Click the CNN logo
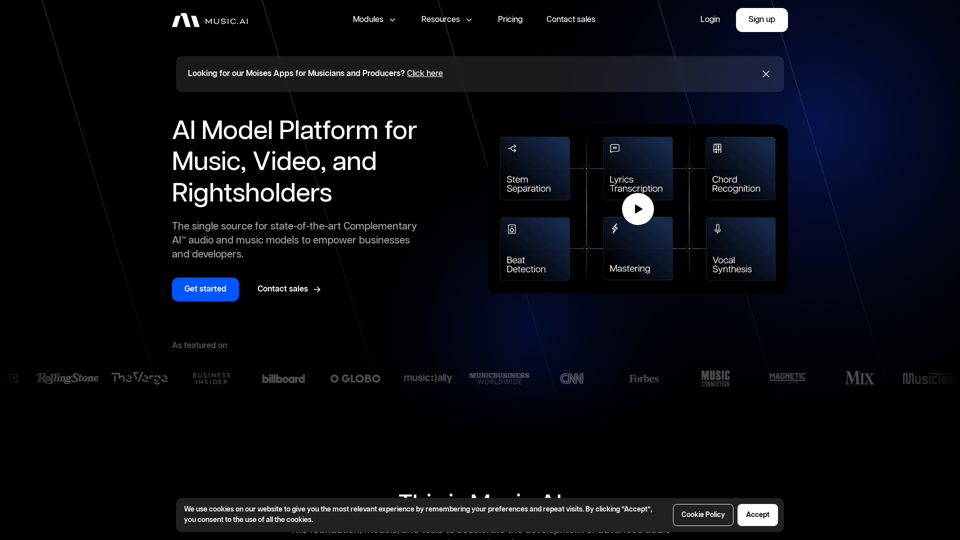Image resolution: width=960 pixels, height=540 pixels. [x=571, y=379]
